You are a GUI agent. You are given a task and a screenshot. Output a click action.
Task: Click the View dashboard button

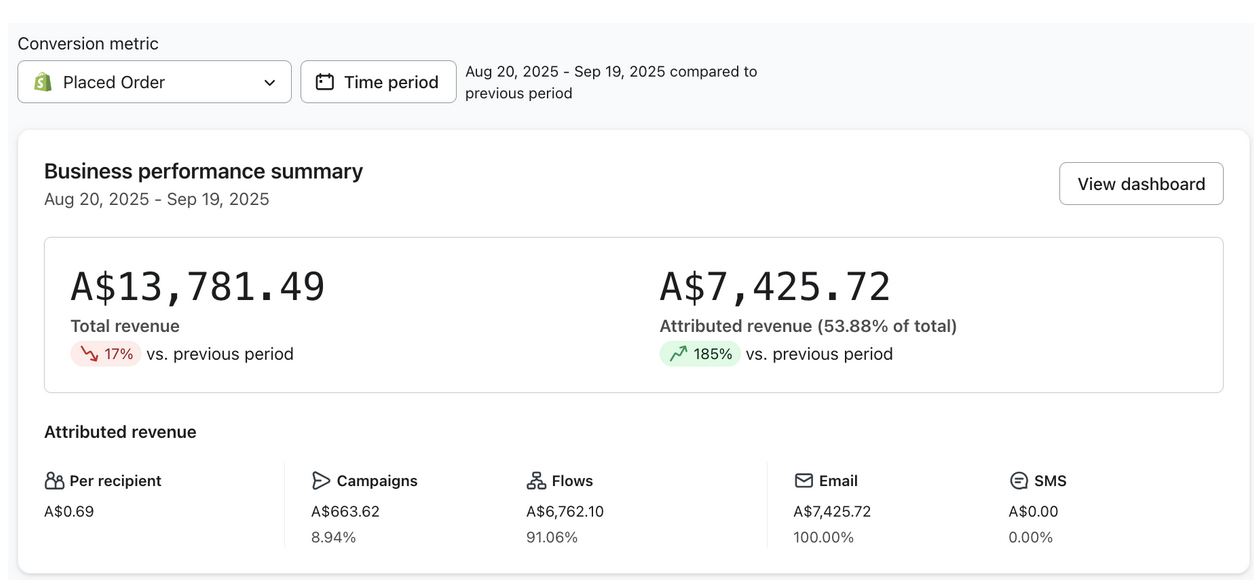[1141, 184]
